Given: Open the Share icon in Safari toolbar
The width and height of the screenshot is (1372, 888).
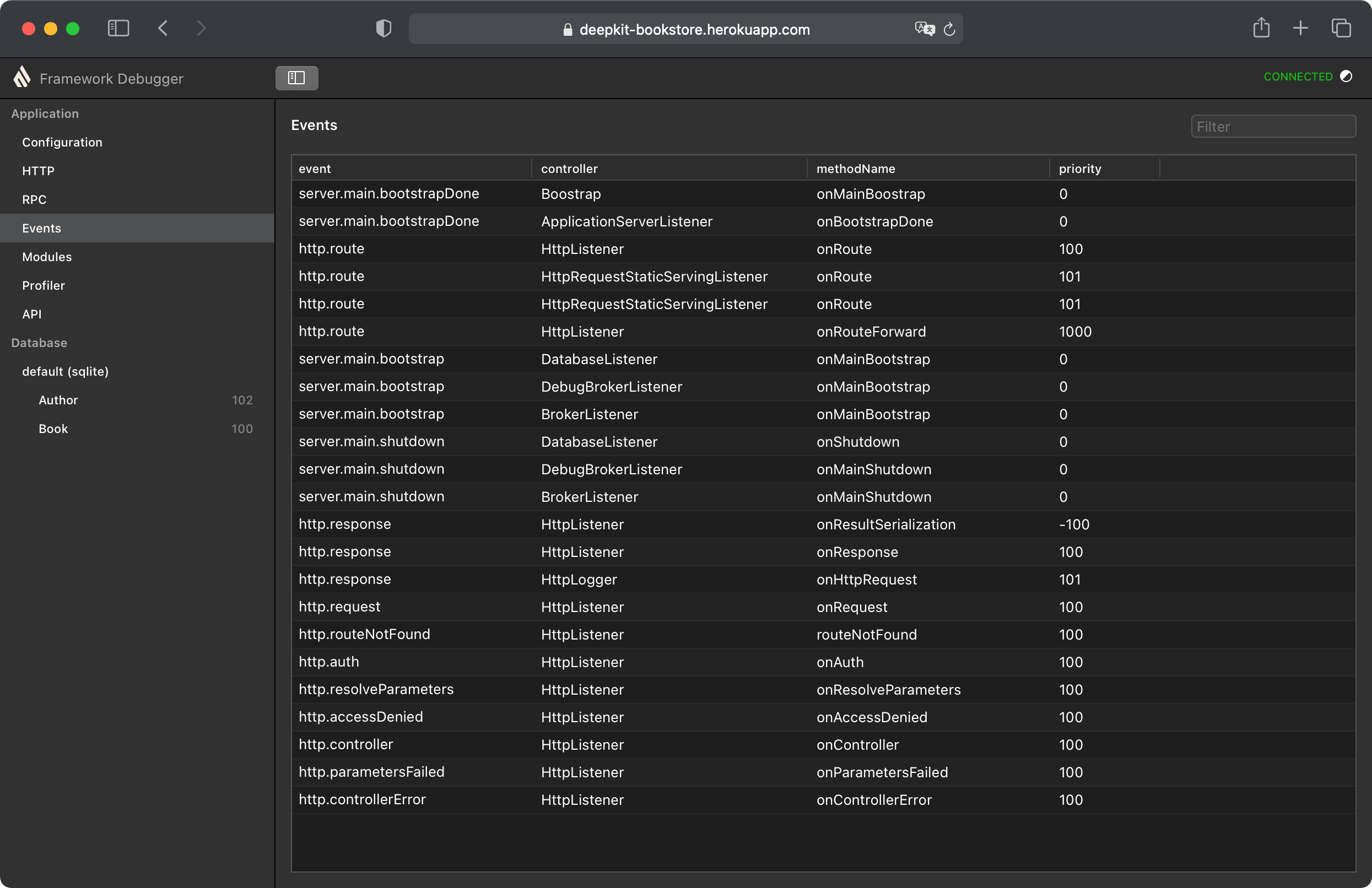Looking at the screenshot, I should (x=1261, y=28).
